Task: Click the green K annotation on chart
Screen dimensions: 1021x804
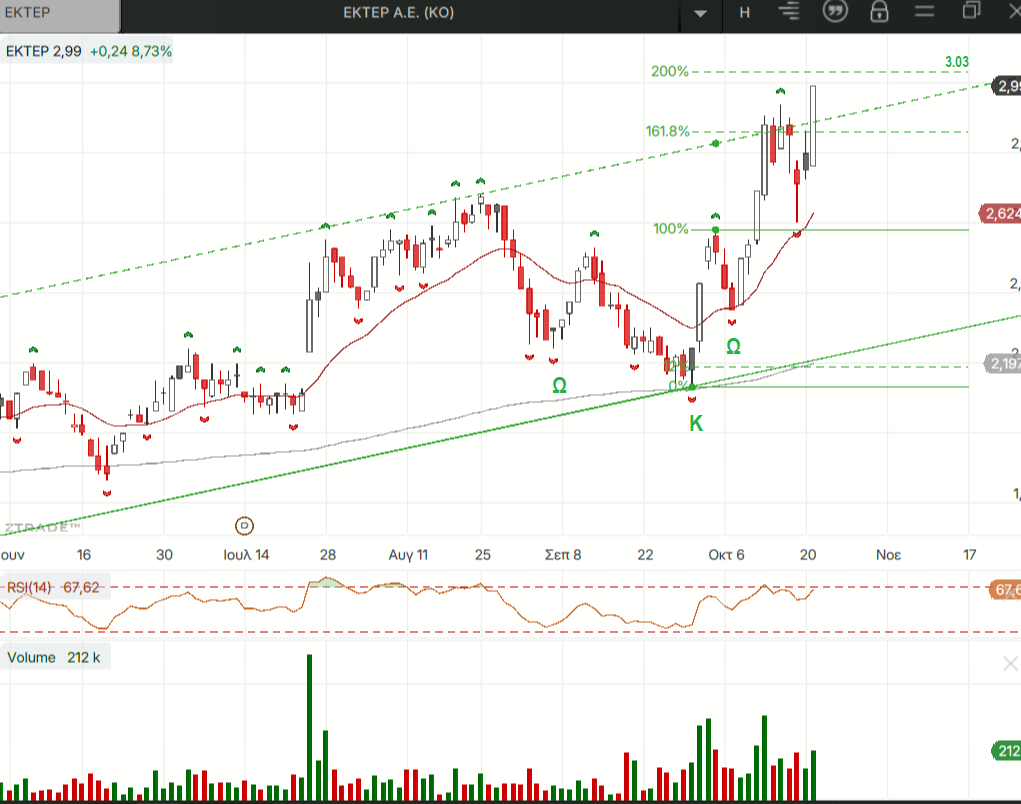Action: pyautogui.click(x=695, y=423)
